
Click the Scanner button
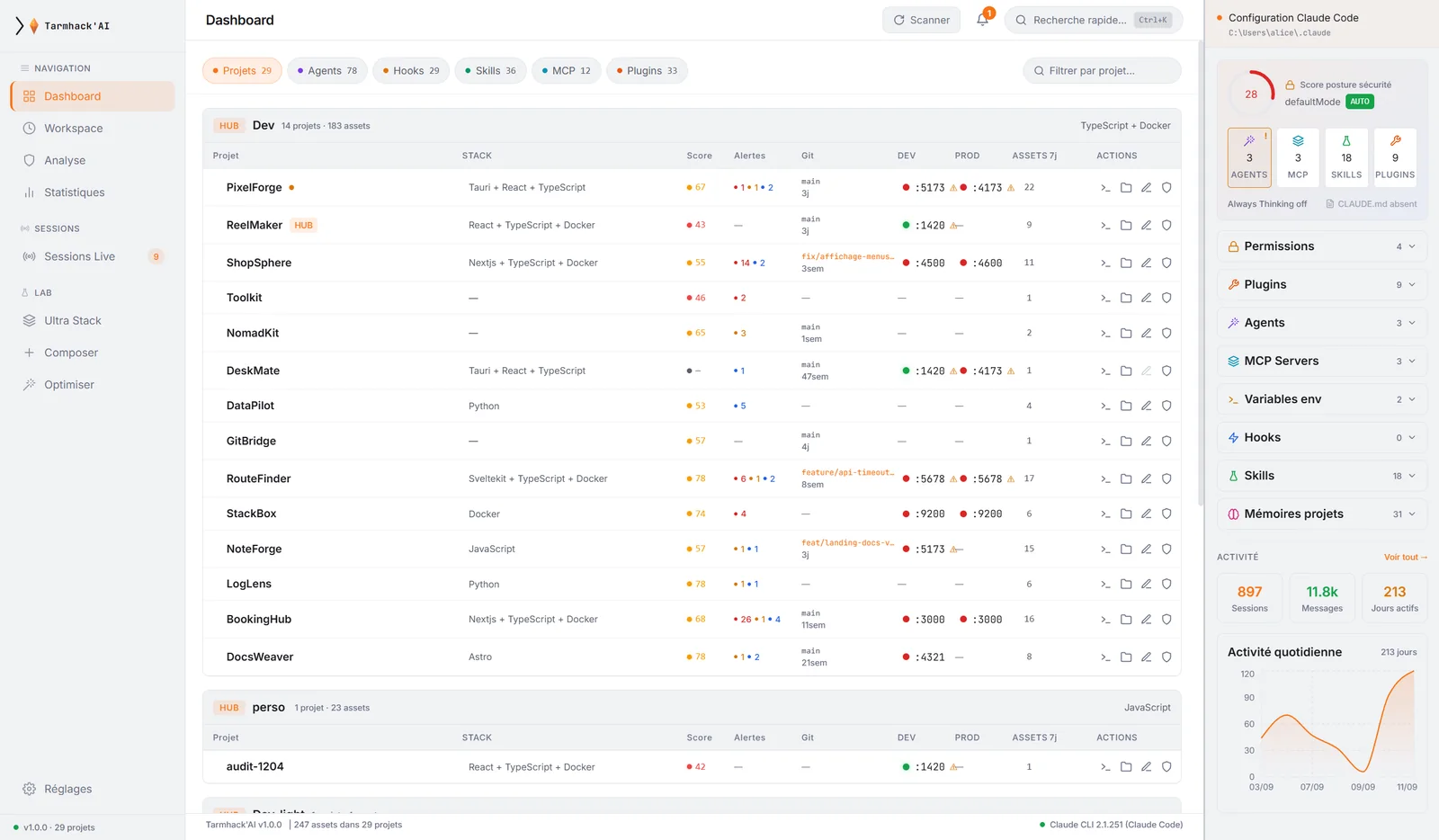pyautogui.click(x=922, y=20)
